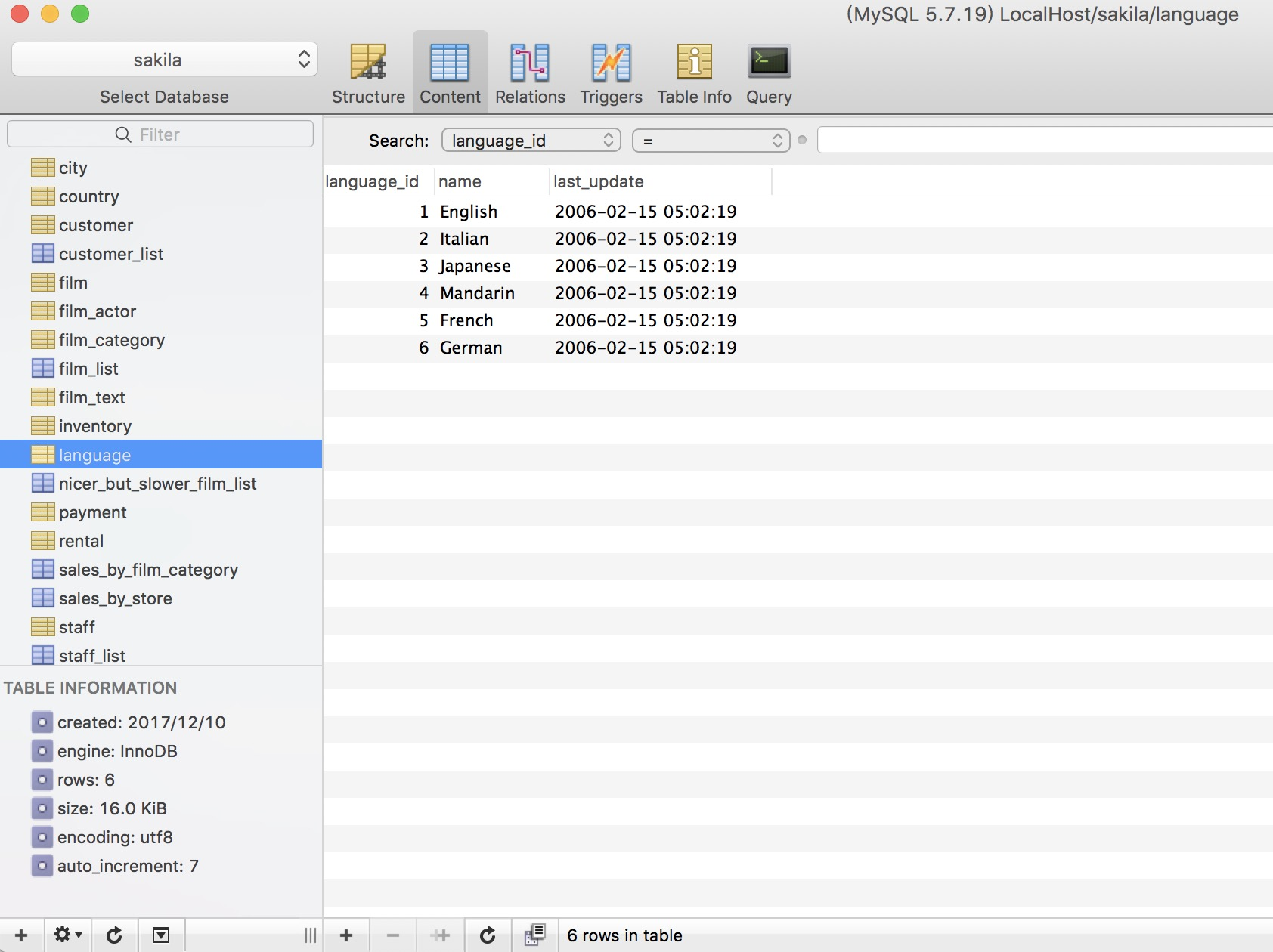Click the Table Info icon
This screenshot has height=952, width=1273.
pyautogui.click(x=694, y=62)
